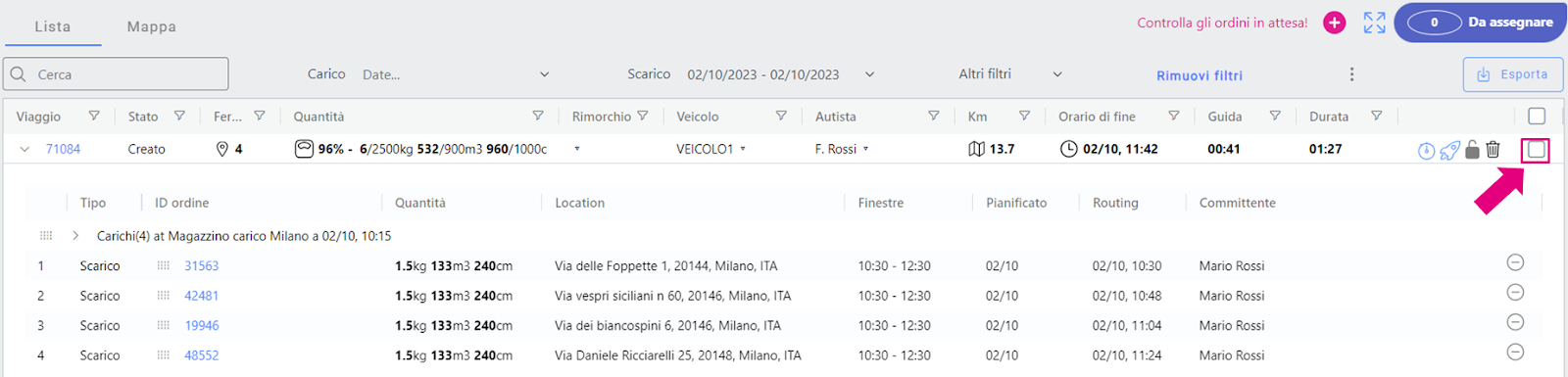Toggle the header select-all checkbox

click(x=1537, y=116)
